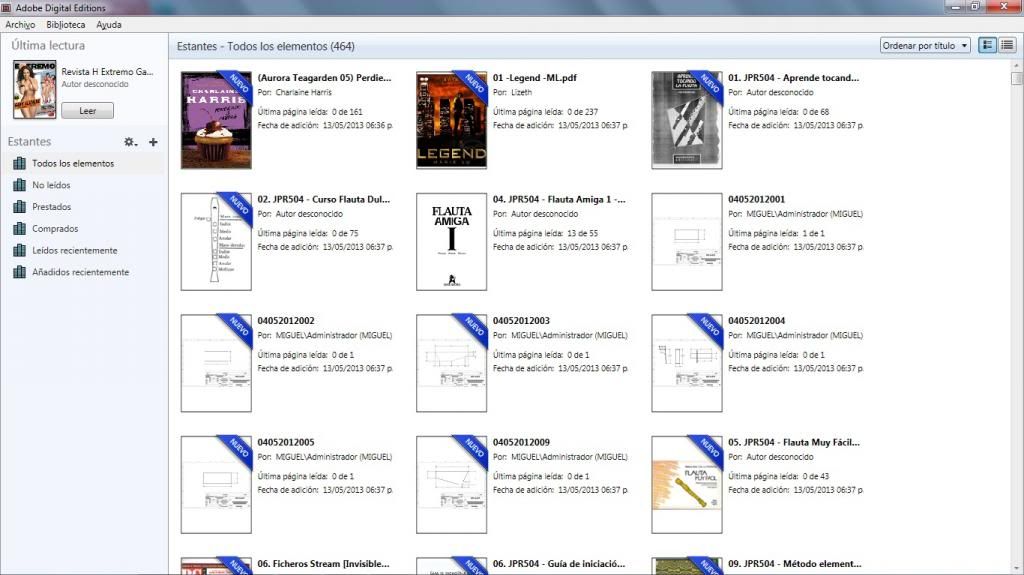Image resolution: width=1024 pixels, height=575 pixels.
Task: Click the text Última página leída: 13 de 55
Action: point(545,233)
